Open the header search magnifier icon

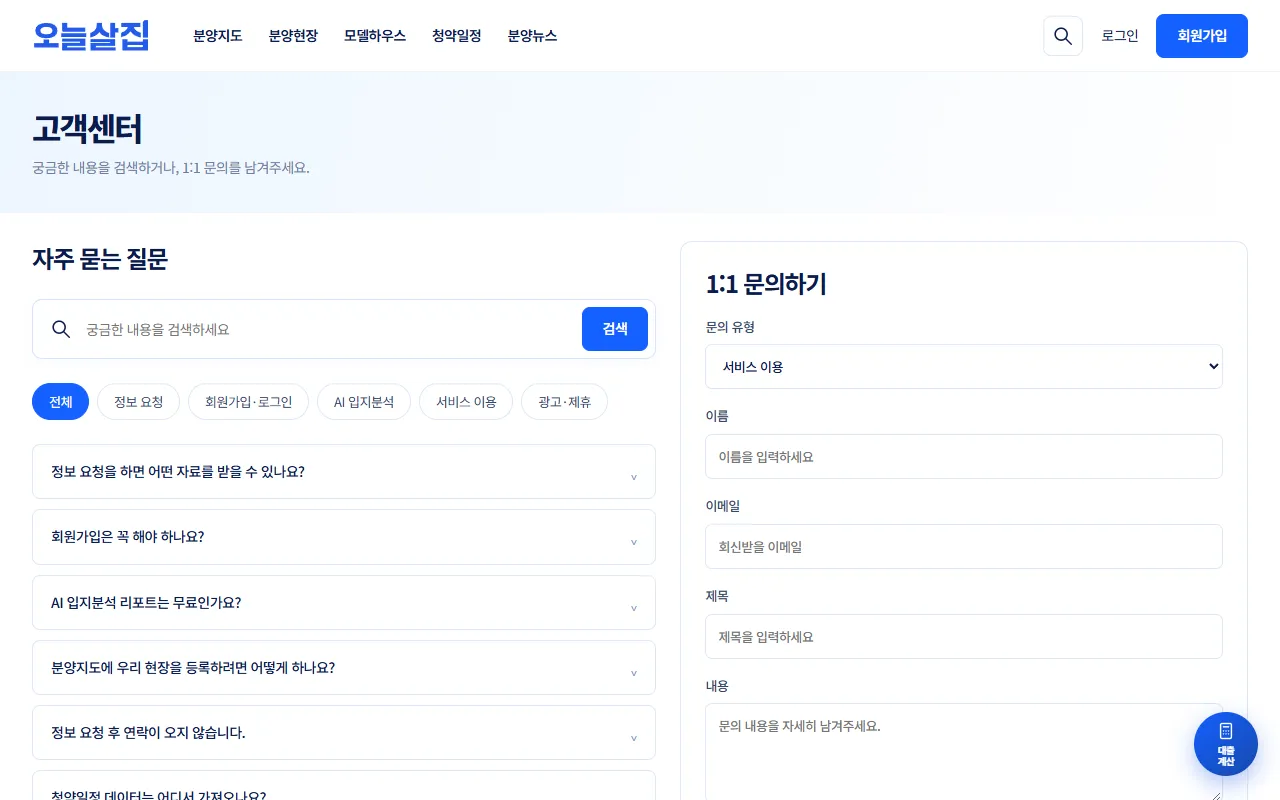[1063, 36]
